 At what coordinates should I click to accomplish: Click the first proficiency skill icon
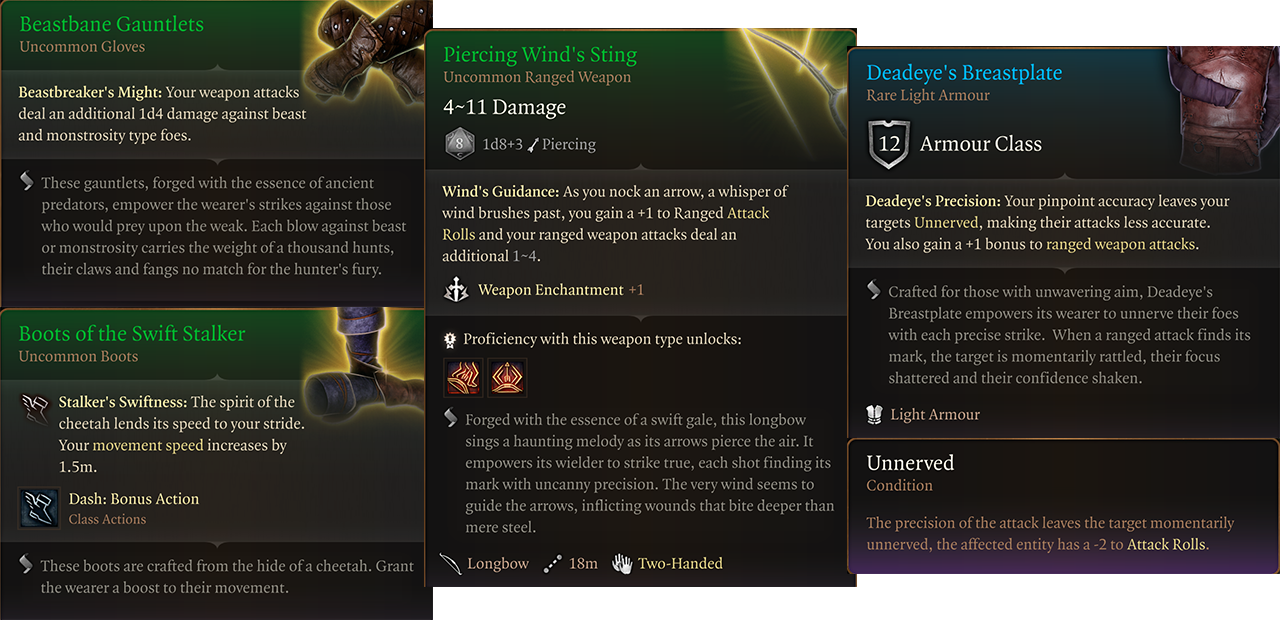click(x=463, y=378)
